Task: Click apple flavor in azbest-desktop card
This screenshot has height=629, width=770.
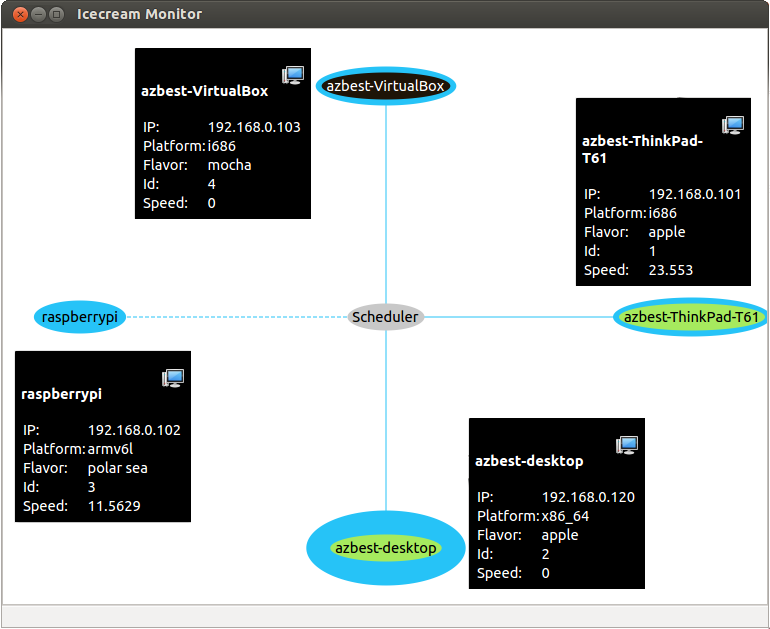Action: [559, 535]
